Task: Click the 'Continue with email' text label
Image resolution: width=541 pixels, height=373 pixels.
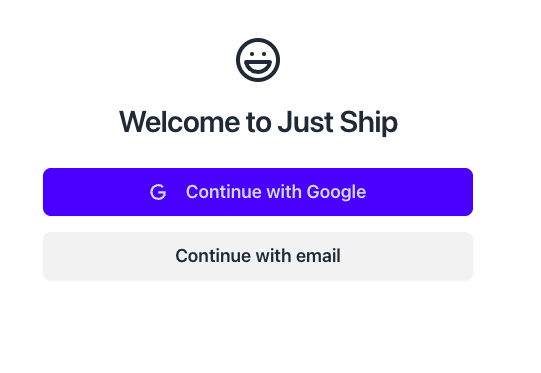Action: coord(258,256)
